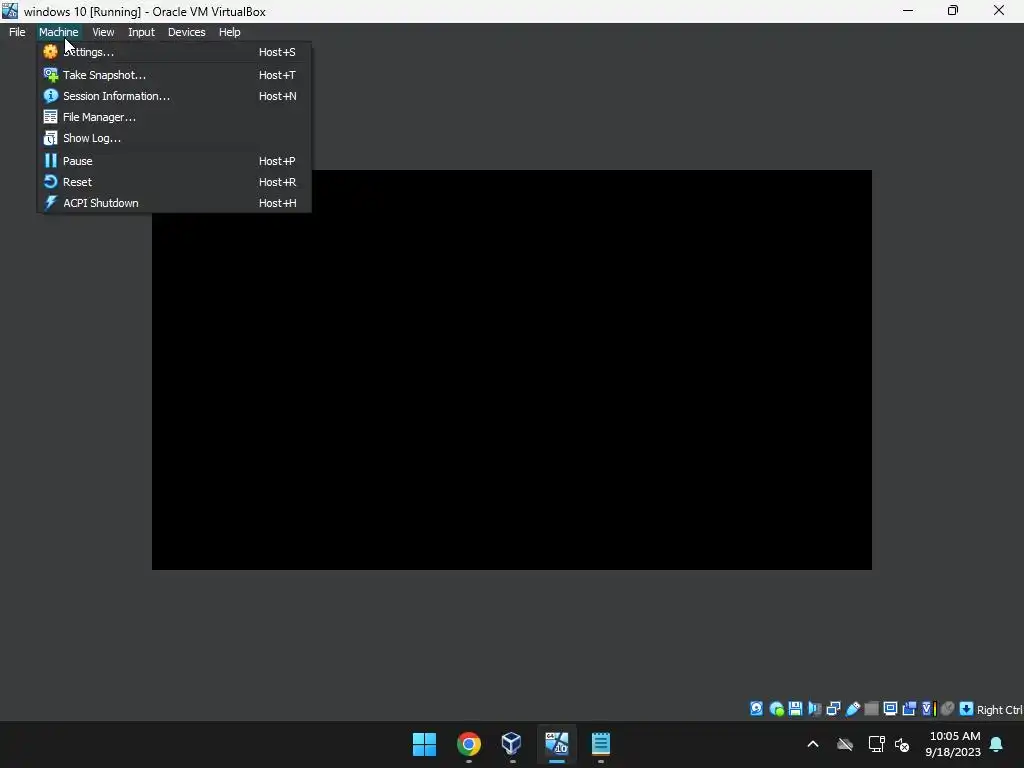
Task: Reset the virtual machine
Action: point(174,182)
